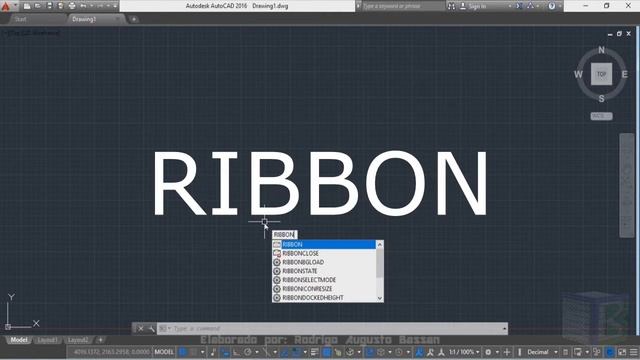Click the dynamic input box showing RIBBON
The width and height of the screenshot is (640, 360).
point(284,234)
